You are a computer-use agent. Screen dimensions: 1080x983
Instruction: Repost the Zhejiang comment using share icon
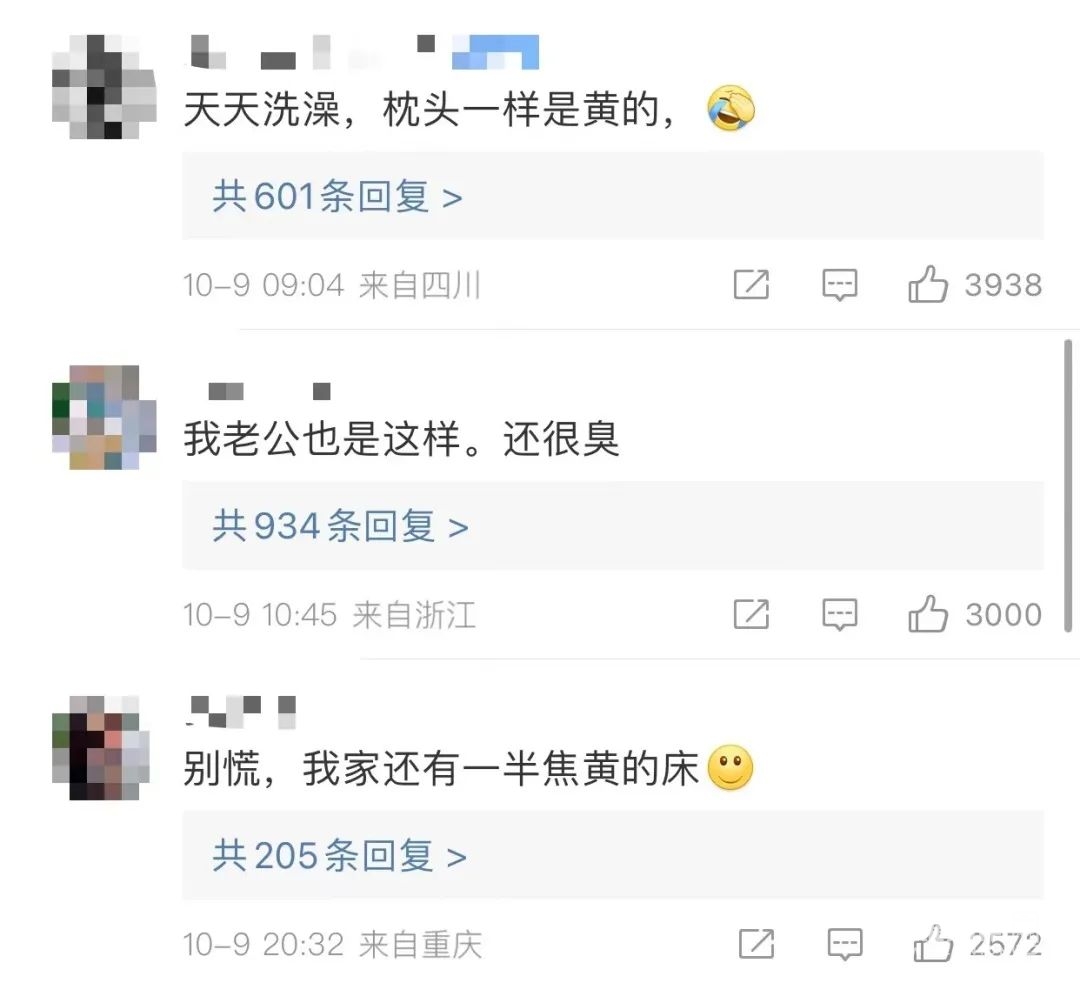(751, 614)
